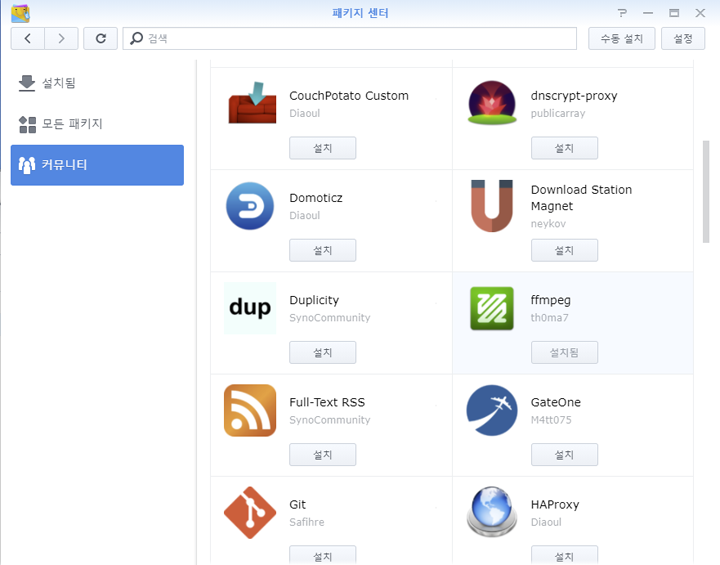This screenshot has width=720, height=565.
Task: Open the Full-Text RSS orange icon
Action: 250,410
